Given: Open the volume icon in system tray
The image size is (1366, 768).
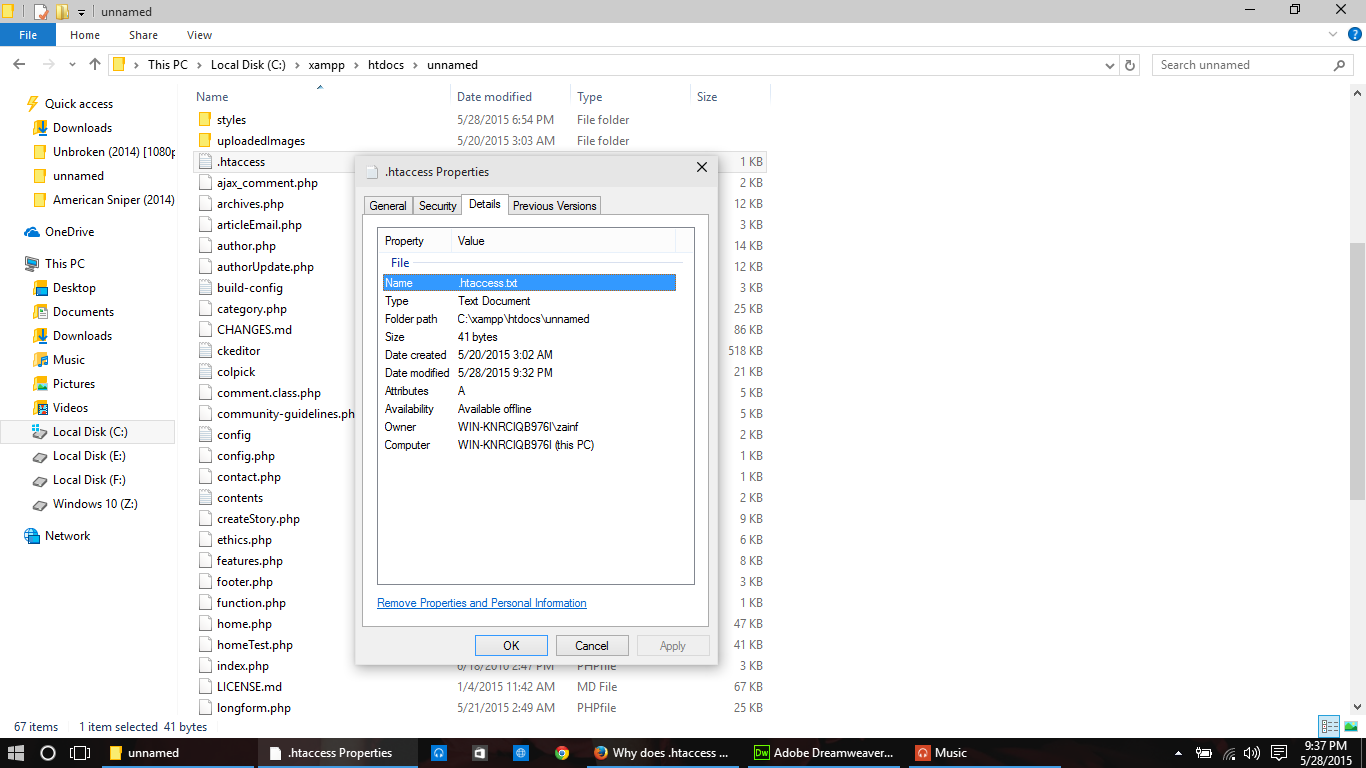Looking at the screenshot, I should (x=1254, y=753).
